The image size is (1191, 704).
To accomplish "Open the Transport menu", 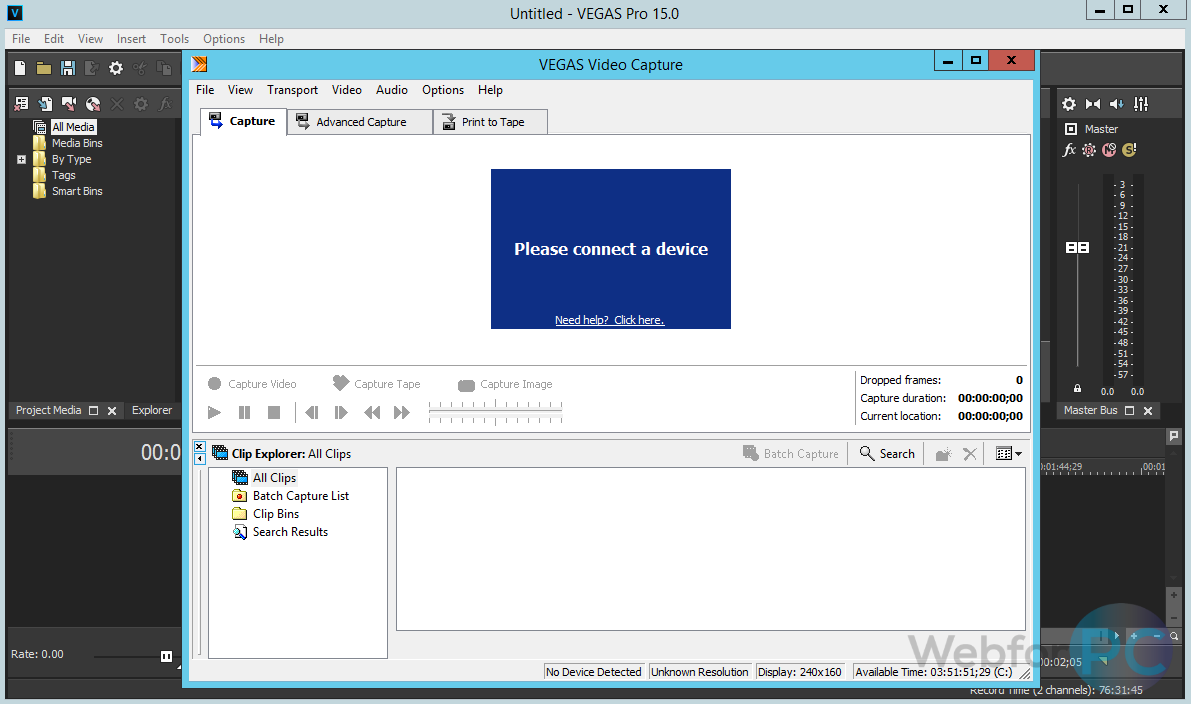I will point(292,89).
